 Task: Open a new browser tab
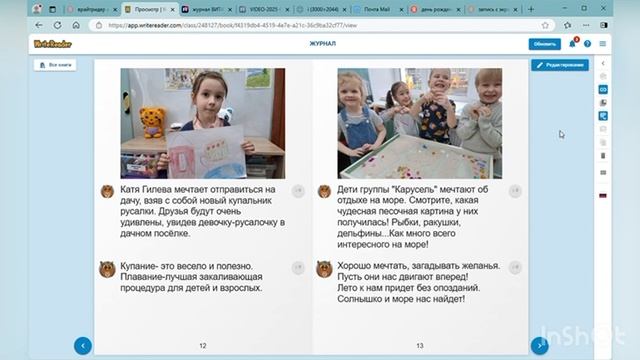coord(531,9)
